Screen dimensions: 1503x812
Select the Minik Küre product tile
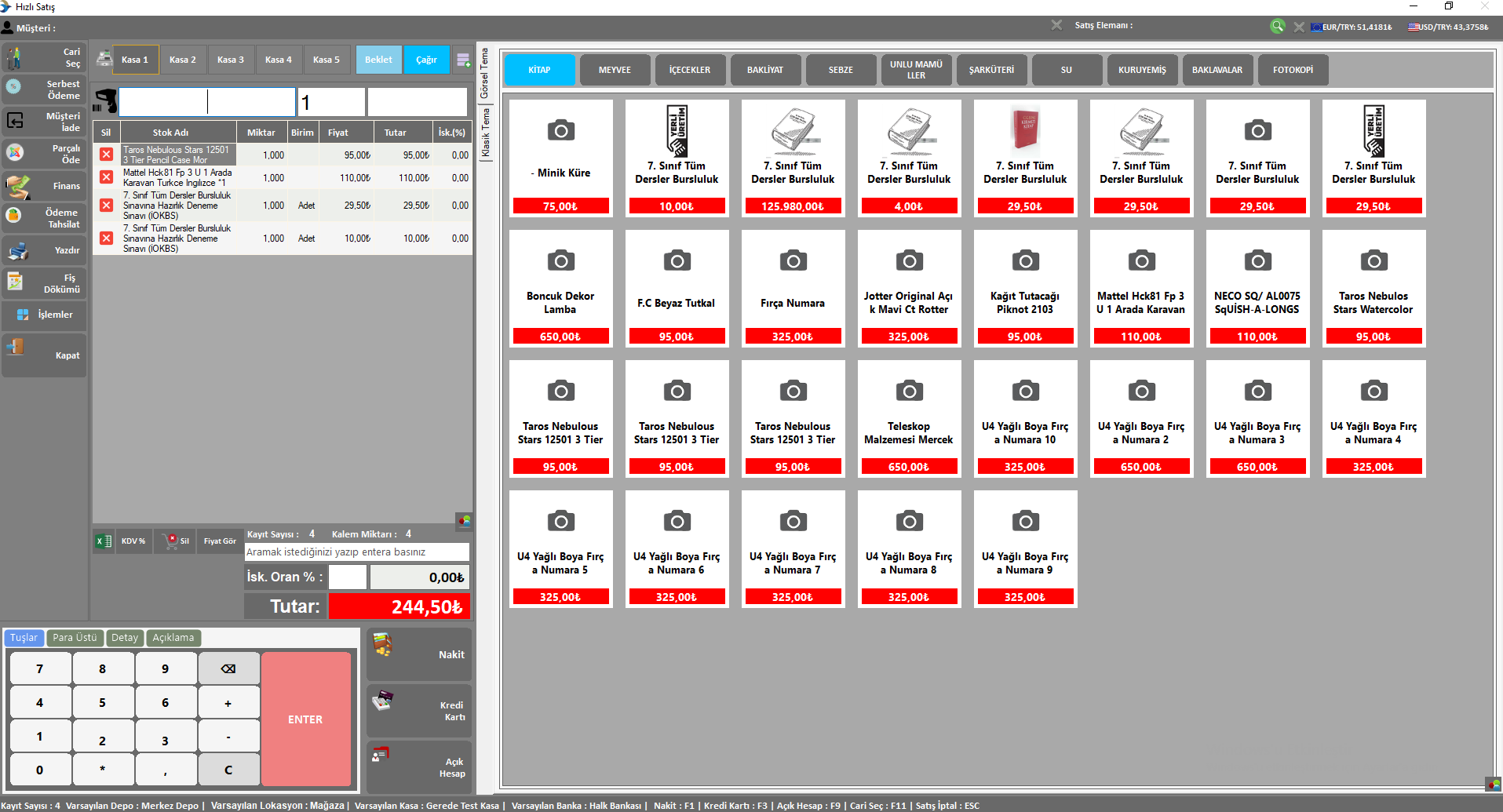point(560,158)
